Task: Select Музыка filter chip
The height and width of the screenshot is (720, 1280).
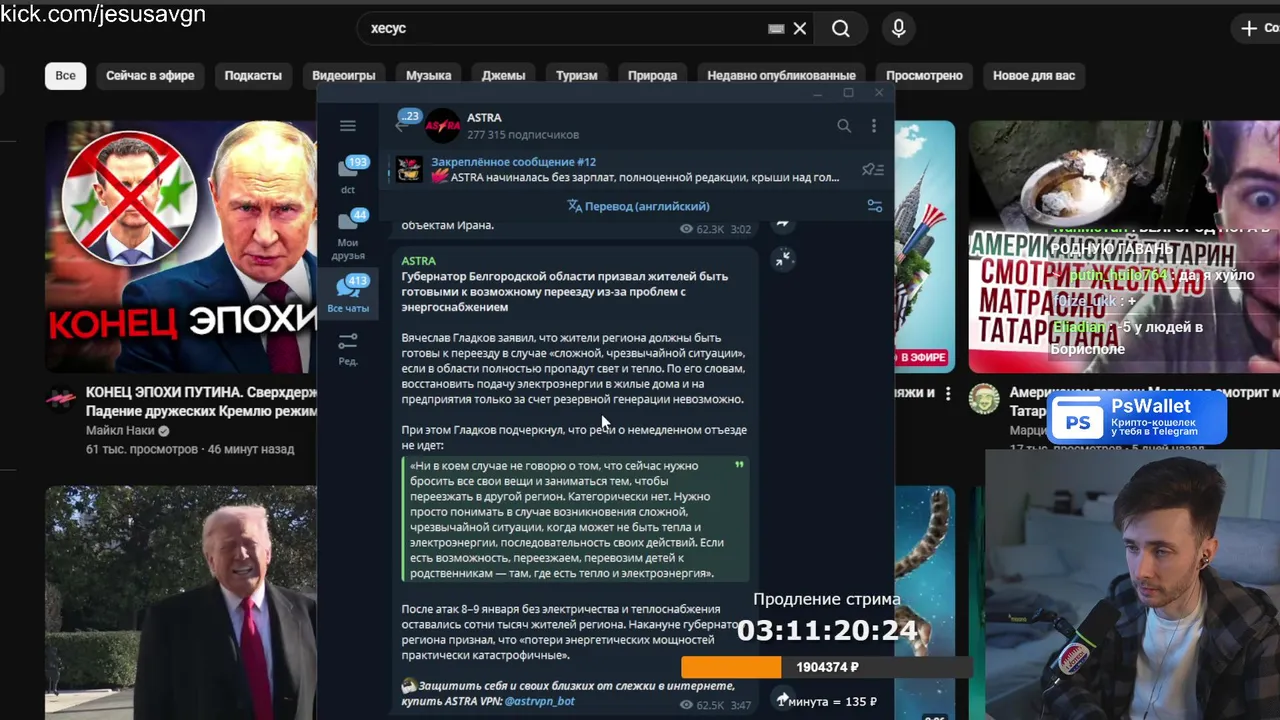Action: (428, 75)
